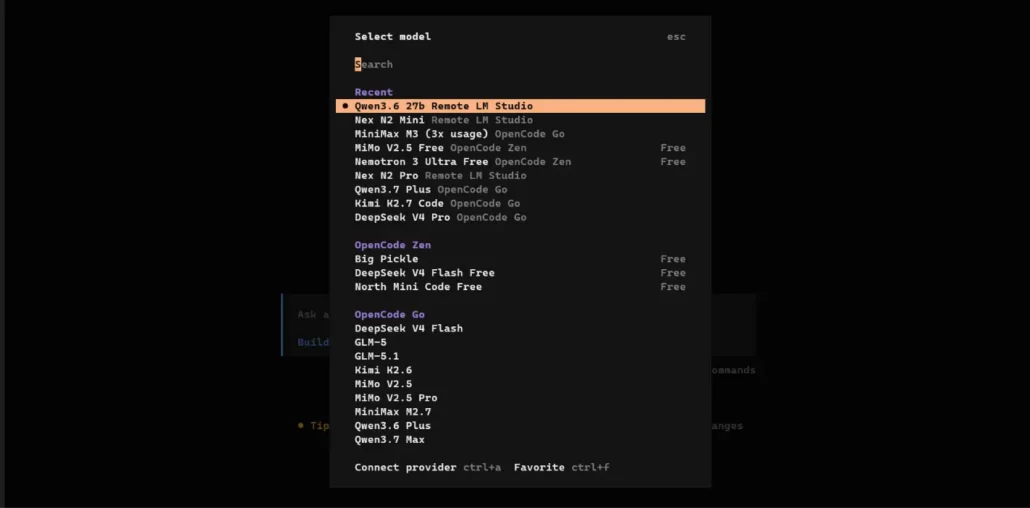Select MiMo V2.5 Free from Recent
This screenshot has height=508, width=1030.
520,148
